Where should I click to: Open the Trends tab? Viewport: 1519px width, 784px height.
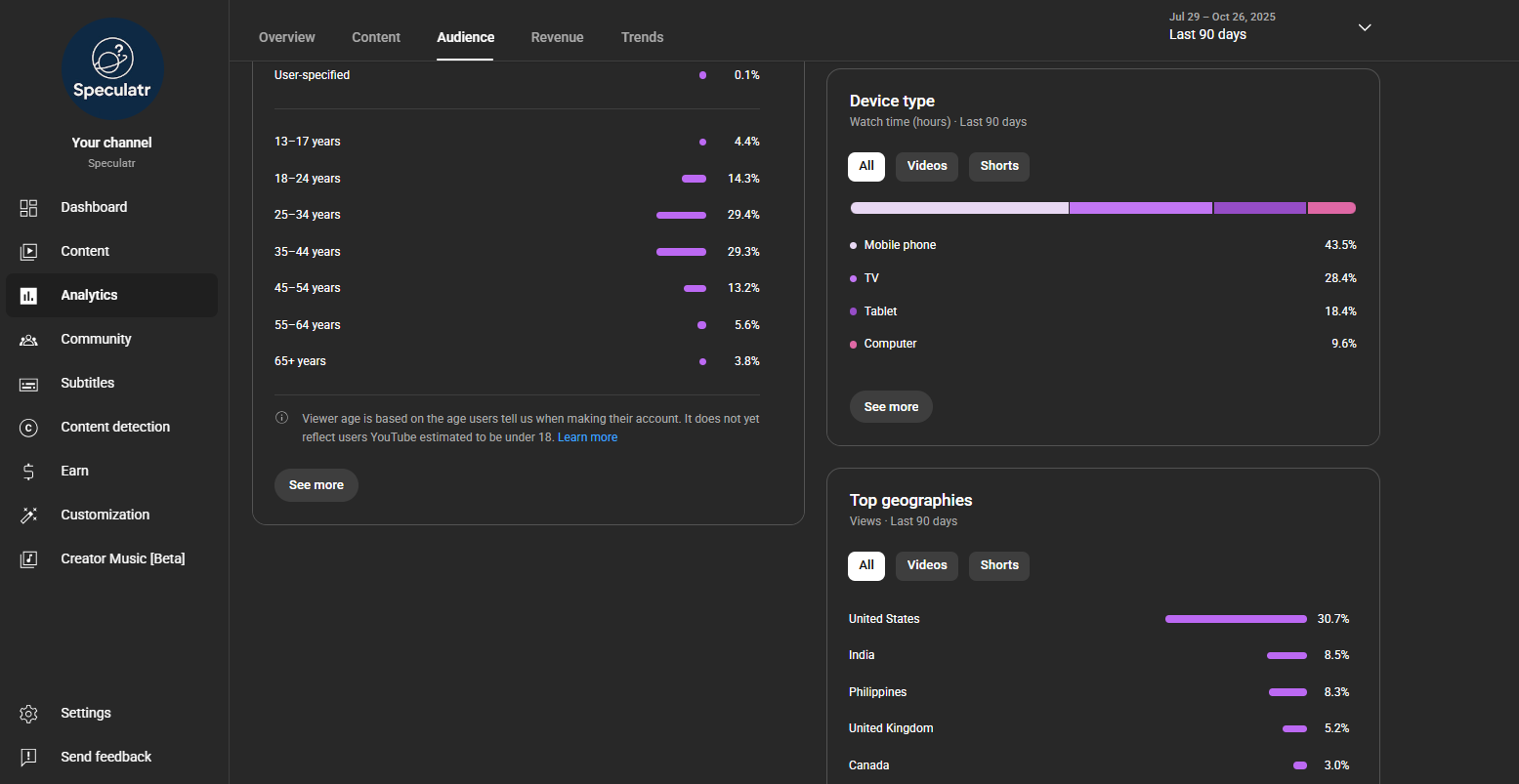642,37
